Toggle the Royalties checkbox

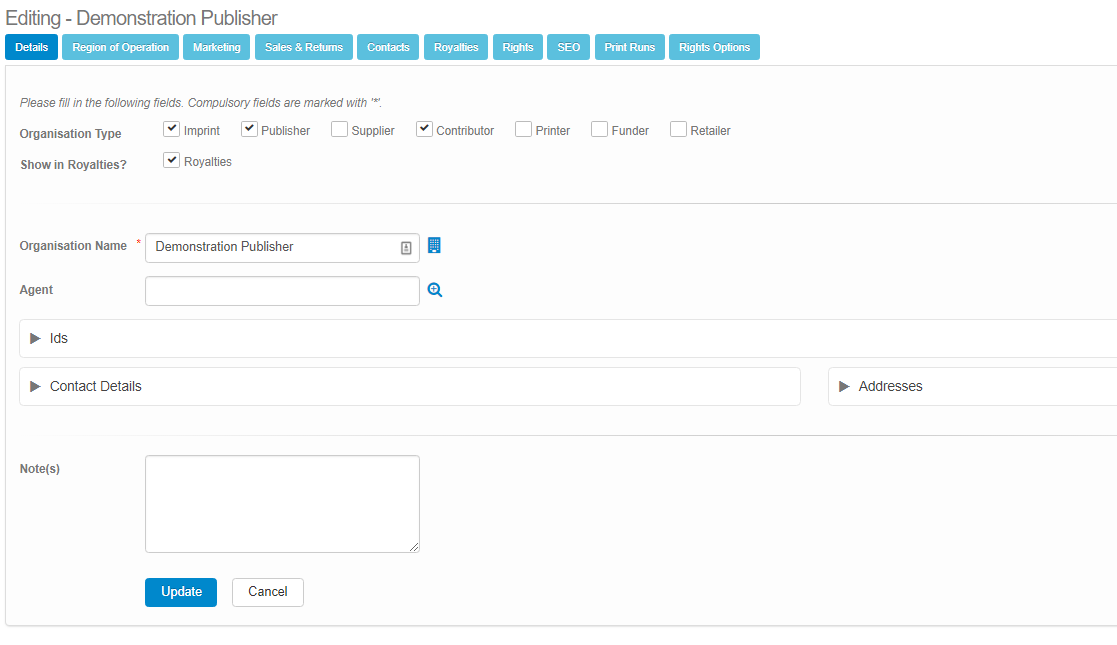pyautogui.click(x=171, y=160)
